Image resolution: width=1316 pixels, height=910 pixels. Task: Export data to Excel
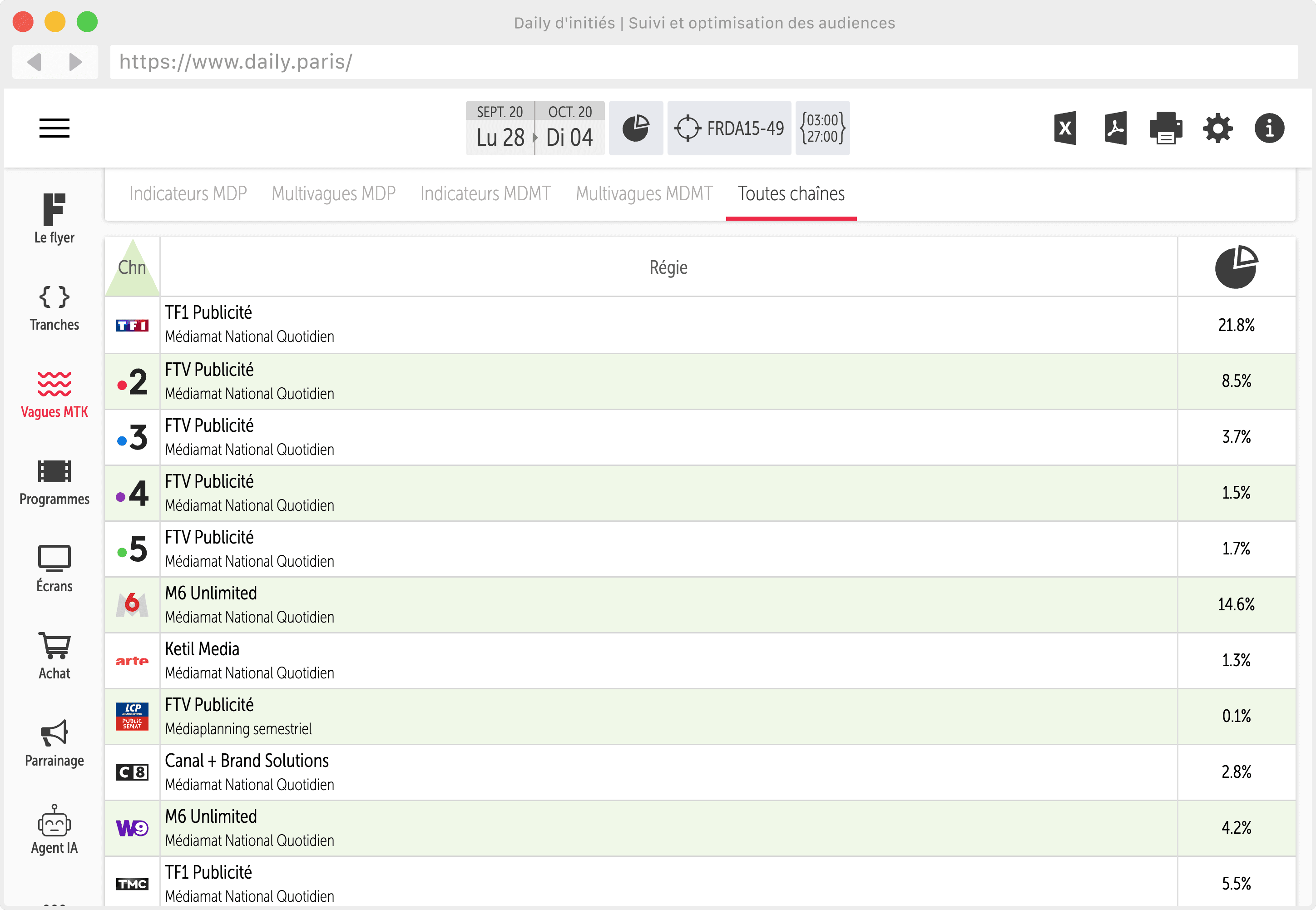point(1064,128)
